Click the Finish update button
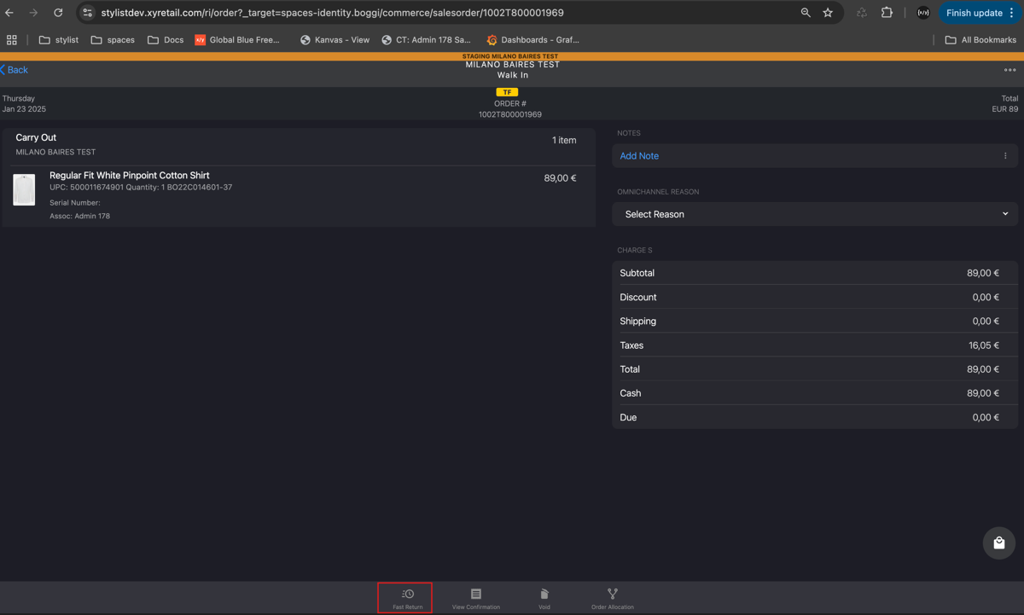The height and width of the screenshot is (615, 1024). click(979, 12)
